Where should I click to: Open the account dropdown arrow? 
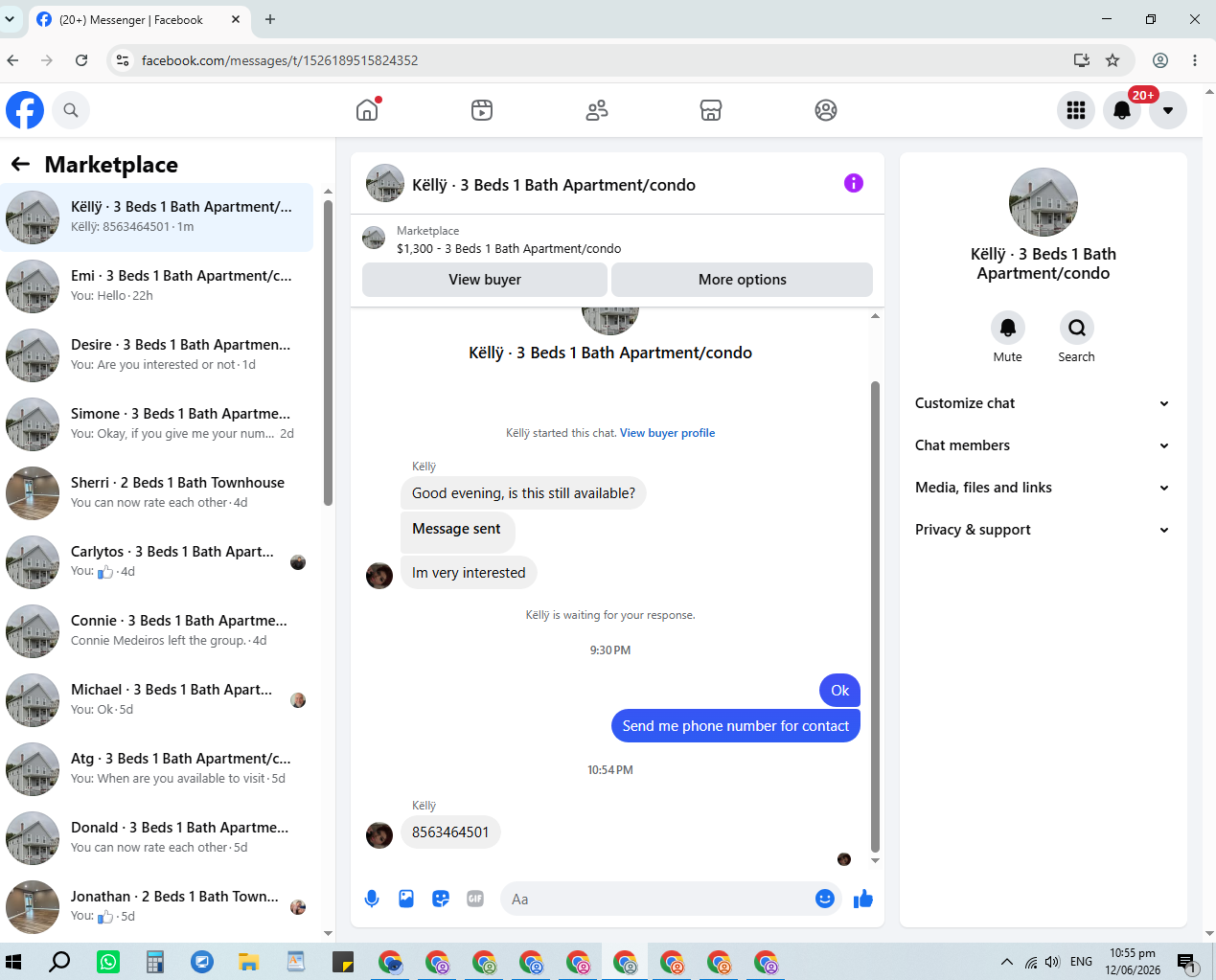1168,110
